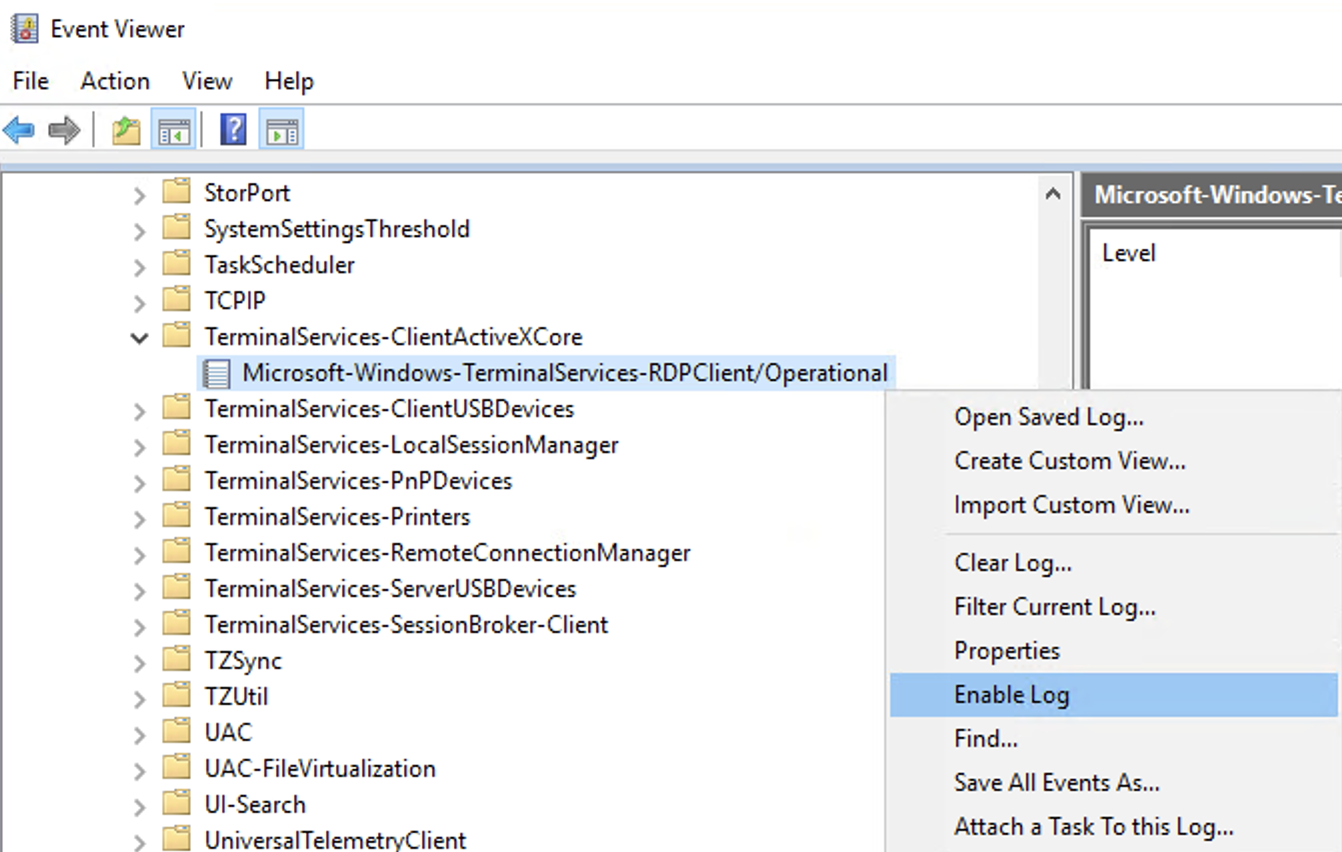
Task: Click the RDPClient/Operational log icon
Action: click(216, 373)
